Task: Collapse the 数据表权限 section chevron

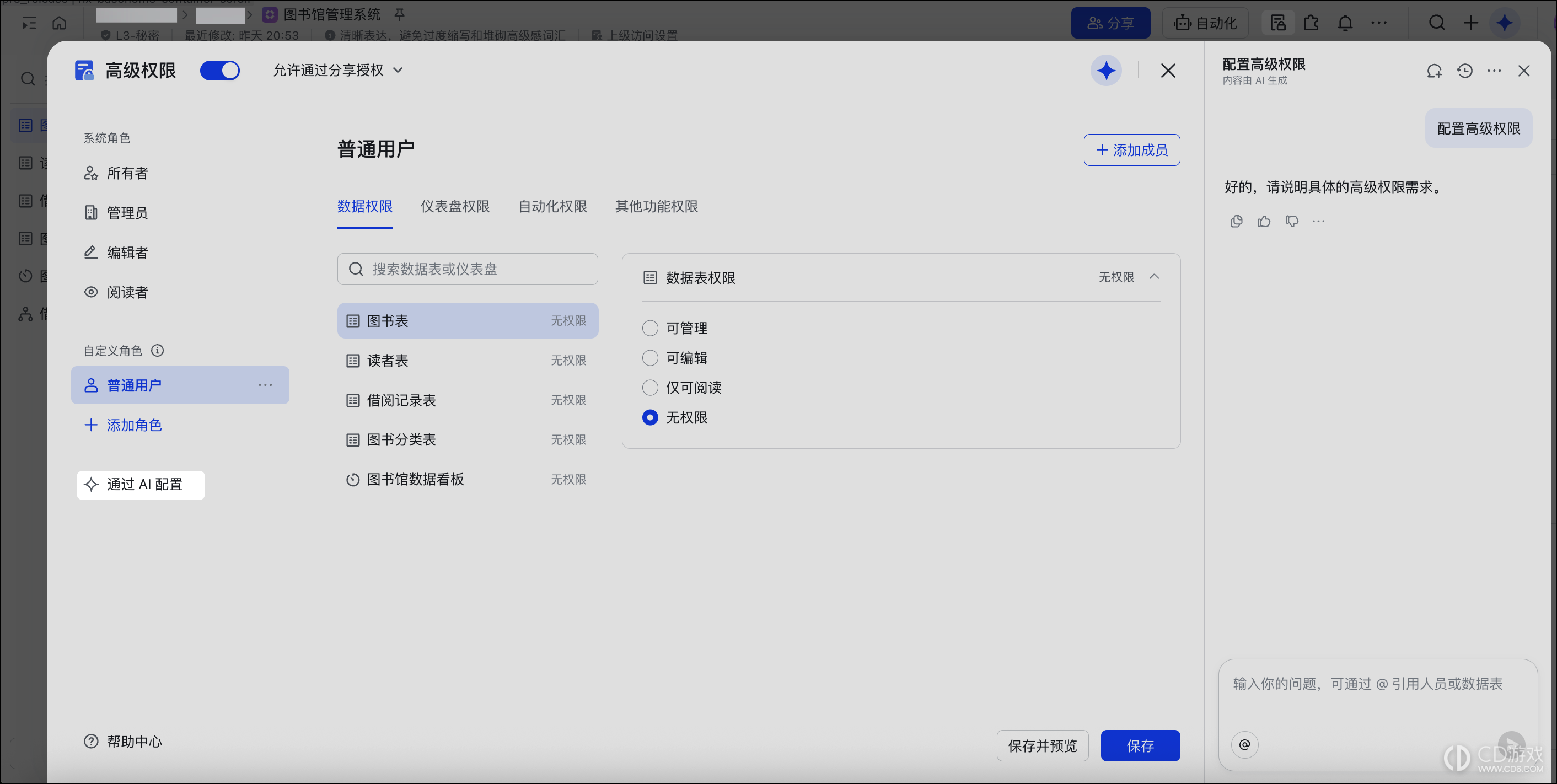Action: pyautogui.click(x=1154, y=277)
